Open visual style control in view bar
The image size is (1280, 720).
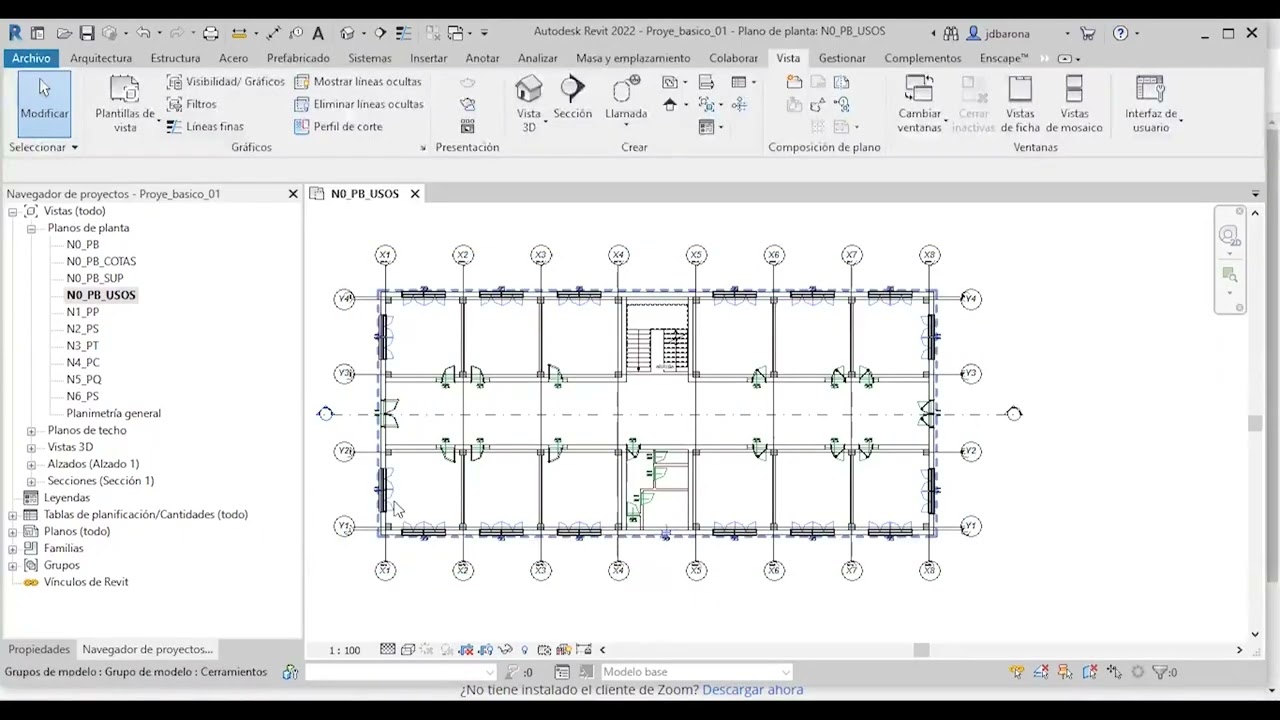408,650
